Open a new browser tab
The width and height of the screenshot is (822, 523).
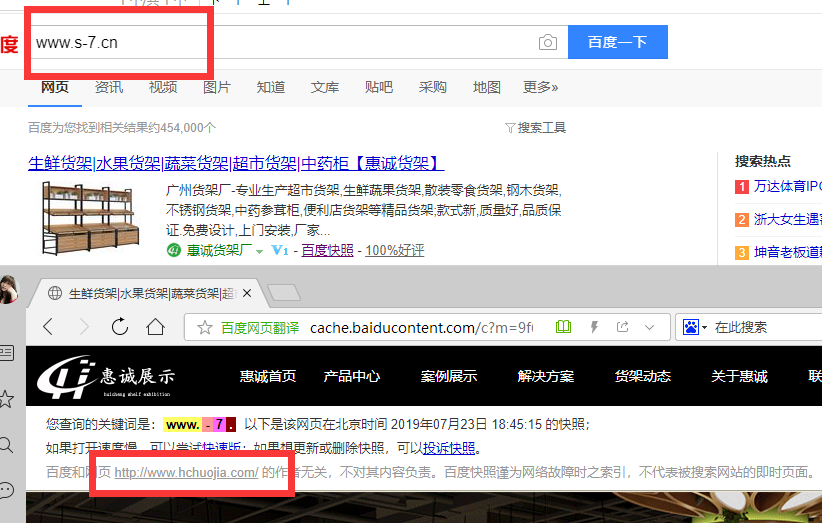pos(284,293)
